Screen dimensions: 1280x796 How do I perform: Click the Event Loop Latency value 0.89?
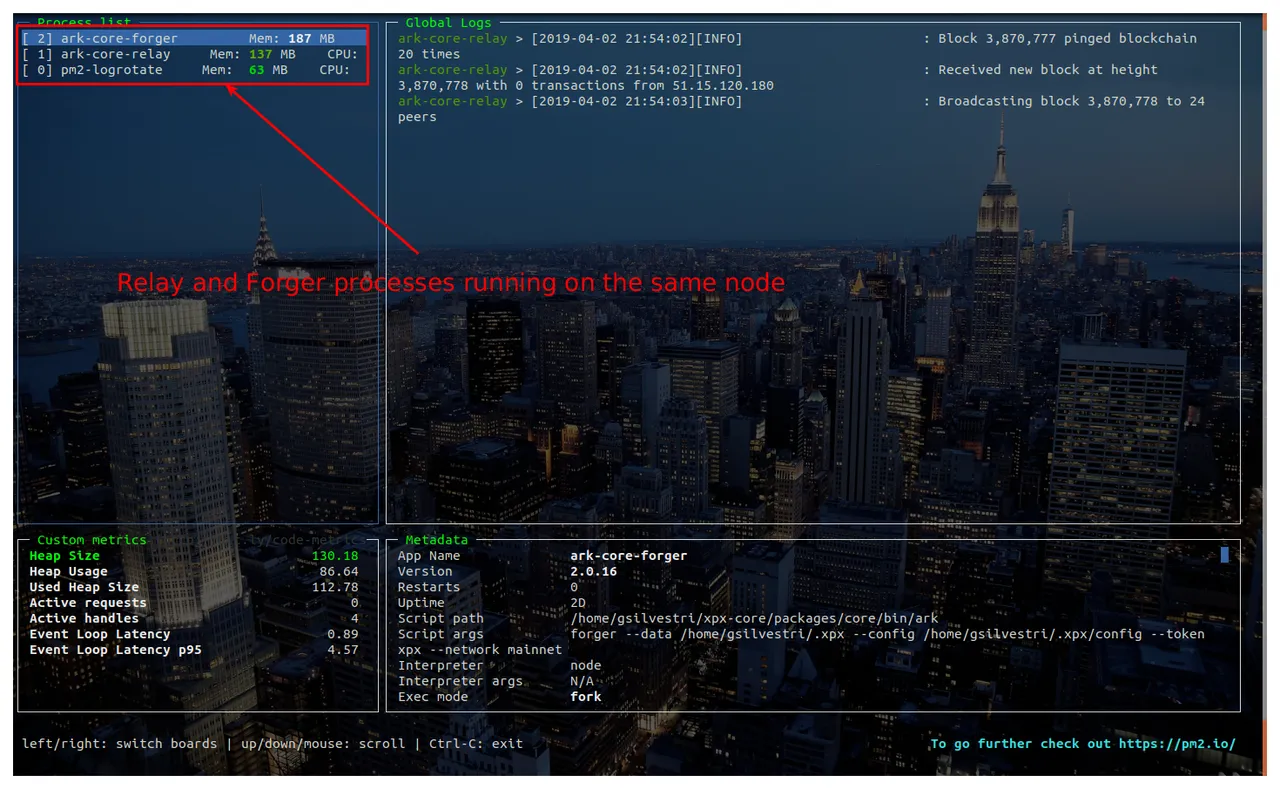pyautogui.click(x=343, y=634)
